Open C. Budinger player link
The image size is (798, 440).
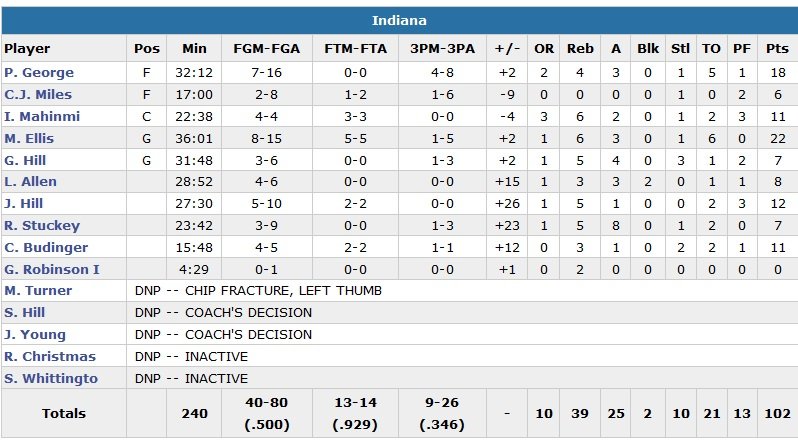coord(46,247)
